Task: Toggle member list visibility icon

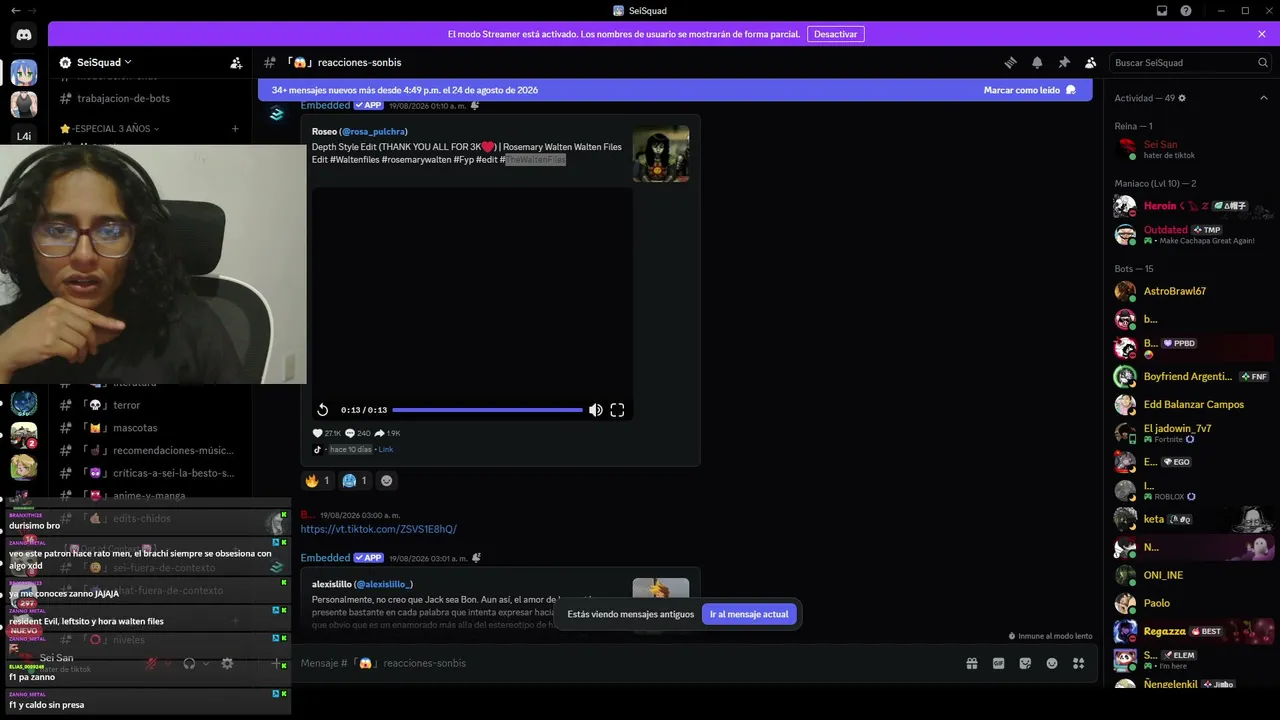Action: [1090, 62]
